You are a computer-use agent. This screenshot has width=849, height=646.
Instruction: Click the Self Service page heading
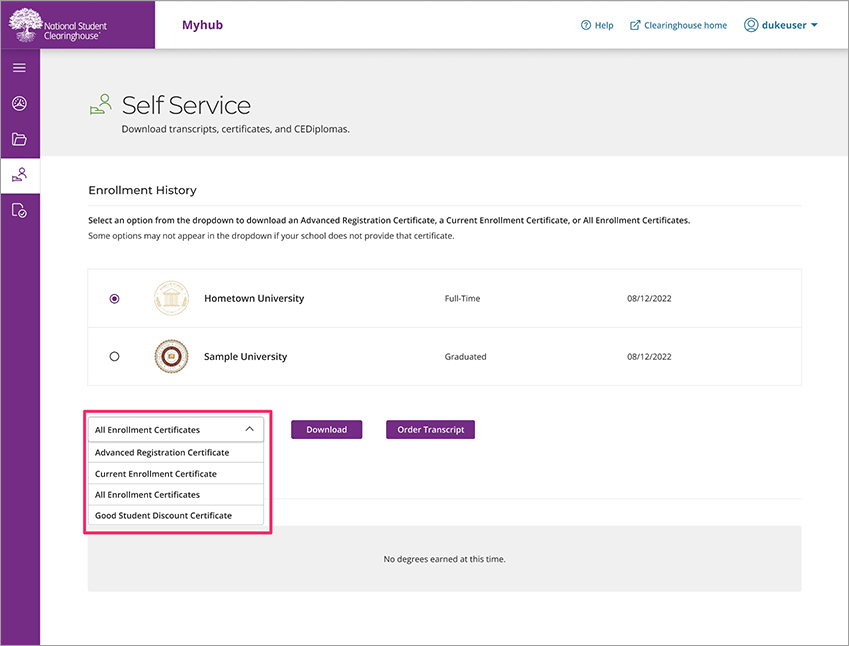pyautogui.click(x=186, y=105)
